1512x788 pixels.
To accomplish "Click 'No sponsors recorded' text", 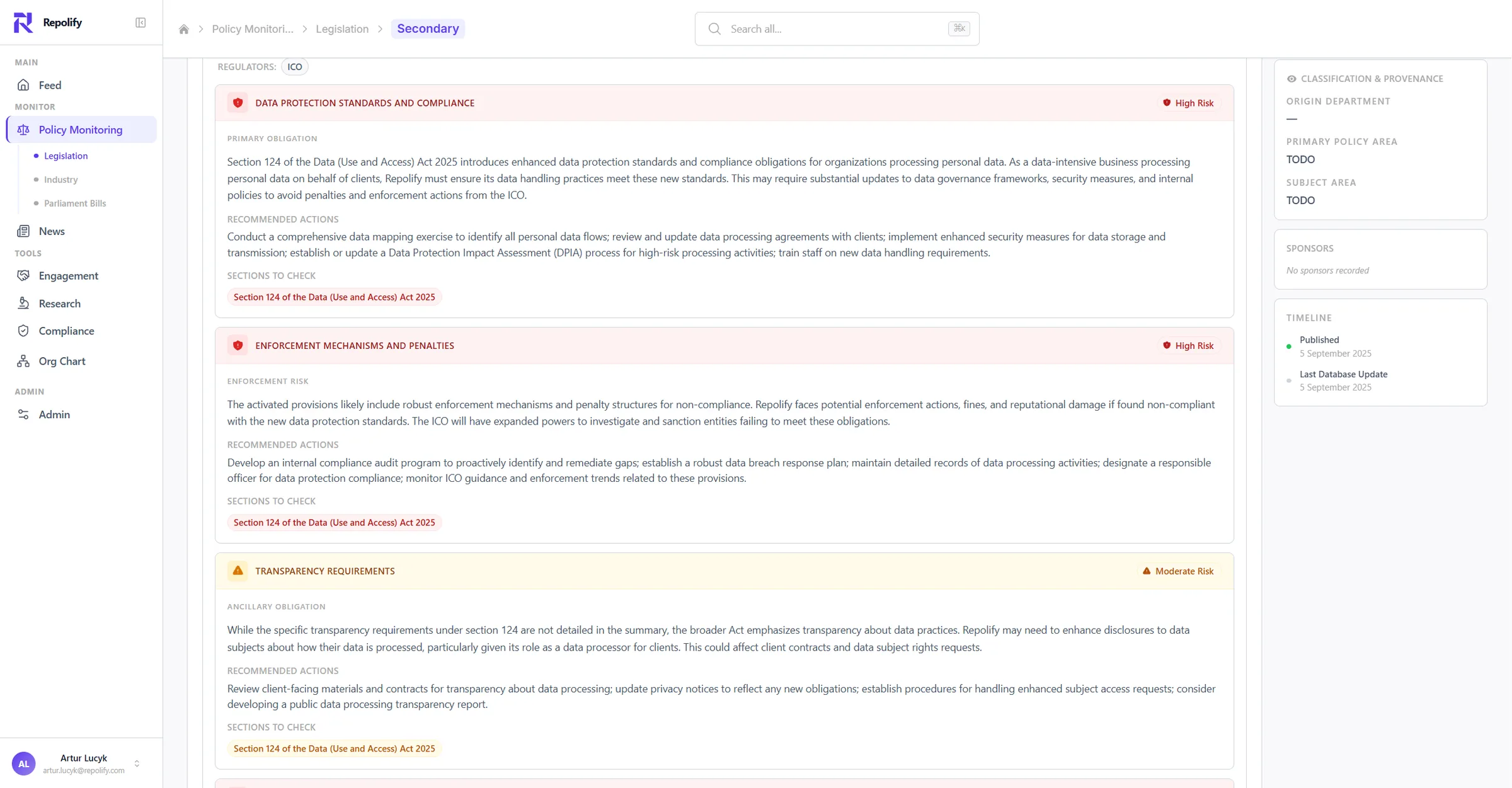I will pyautogui.click(x=1327, y=271).
